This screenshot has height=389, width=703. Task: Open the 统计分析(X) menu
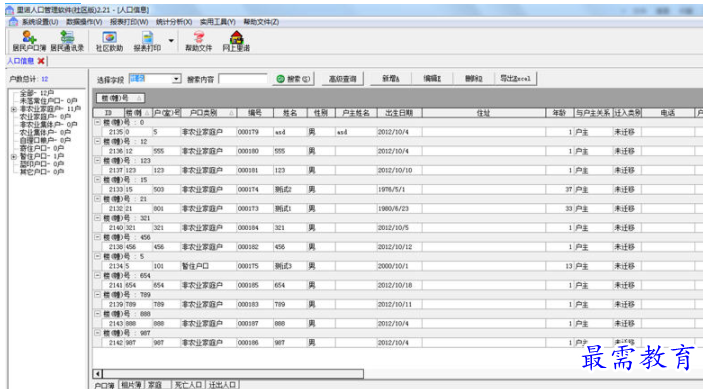(174, 22)
